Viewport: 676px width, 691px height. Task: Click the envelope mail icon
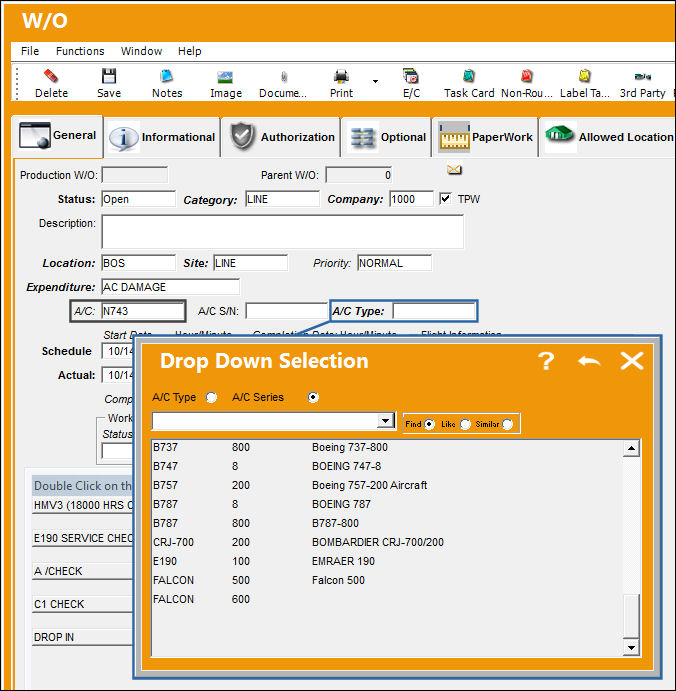coord(454,170)
